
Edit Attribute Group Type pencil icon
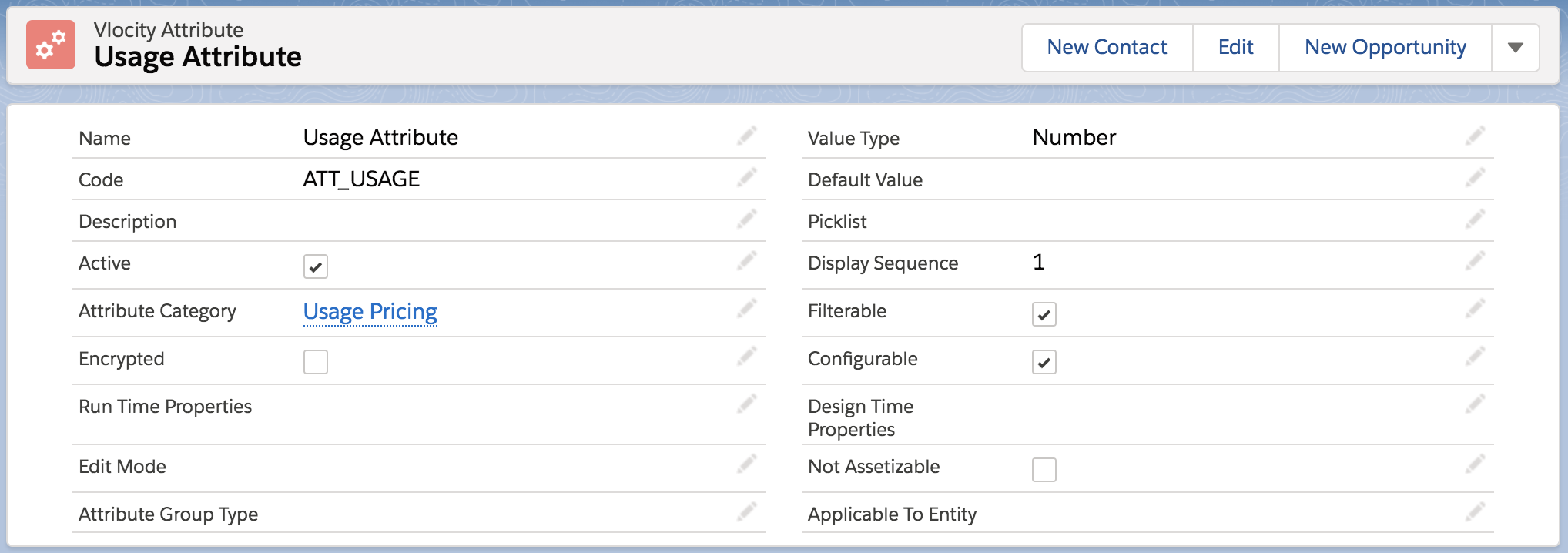(746, 512)
